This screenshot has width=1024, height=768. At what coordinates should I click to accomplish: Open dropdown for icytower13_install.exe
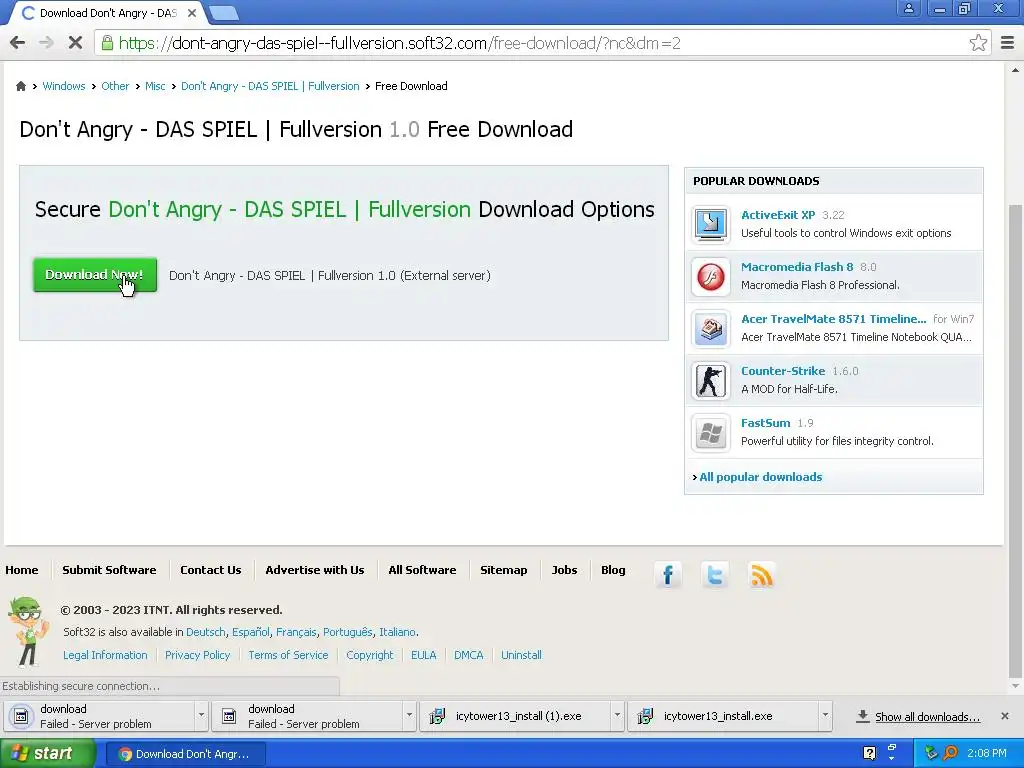(825, 716)
